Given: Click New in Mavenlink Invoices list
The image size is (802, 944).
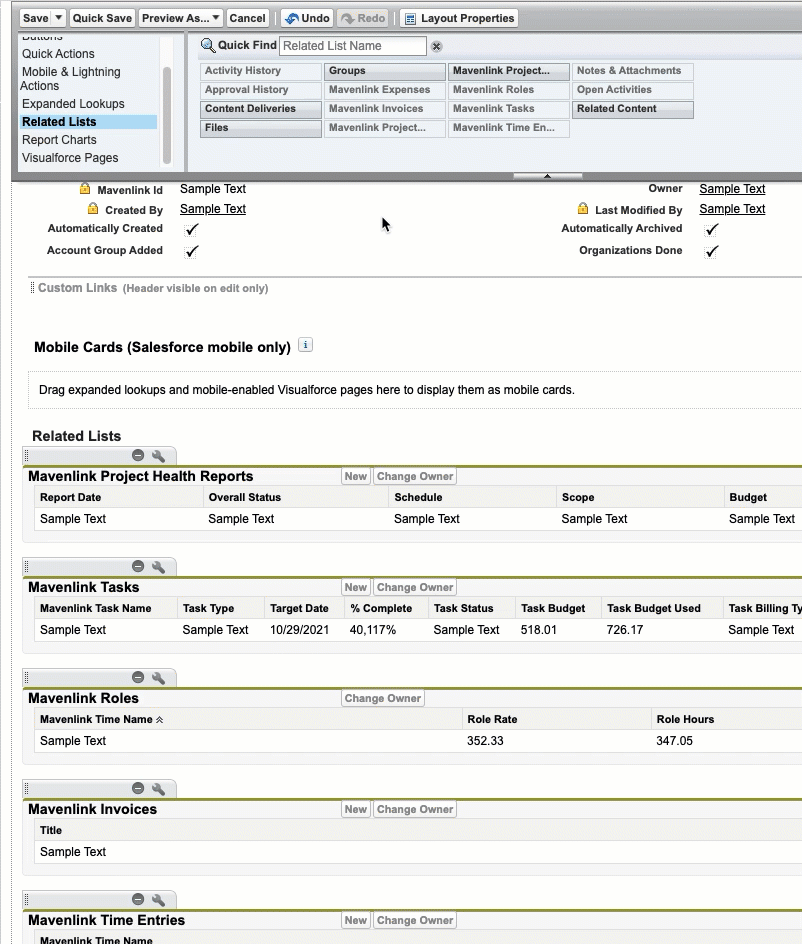Looking at the screenshot, I should tap(355, 809).
